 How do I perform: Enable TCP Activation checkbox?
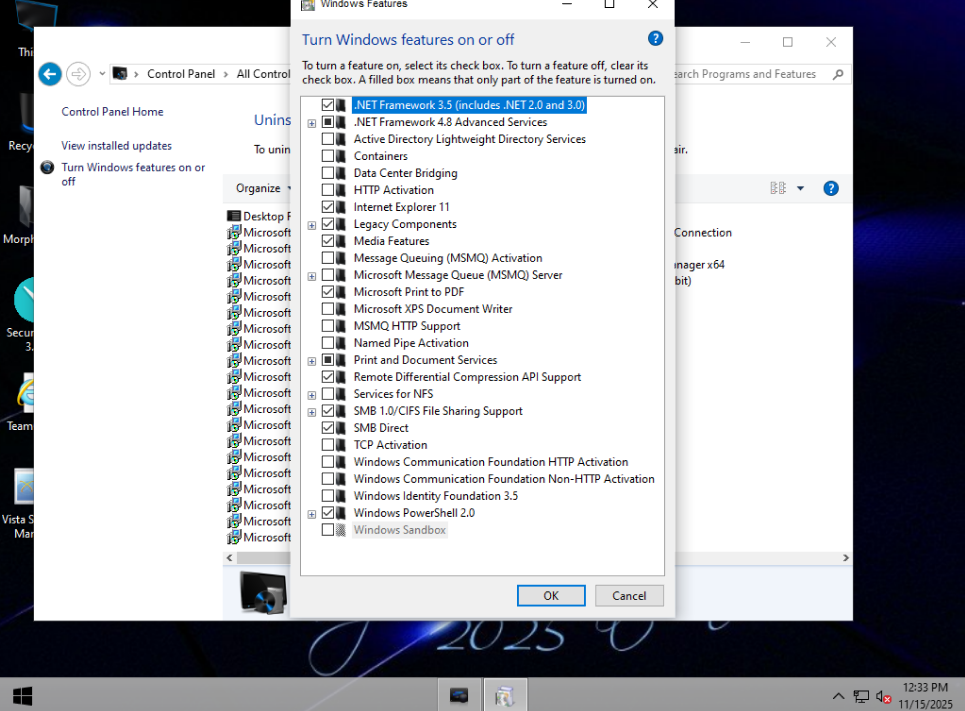pos(328,445)
